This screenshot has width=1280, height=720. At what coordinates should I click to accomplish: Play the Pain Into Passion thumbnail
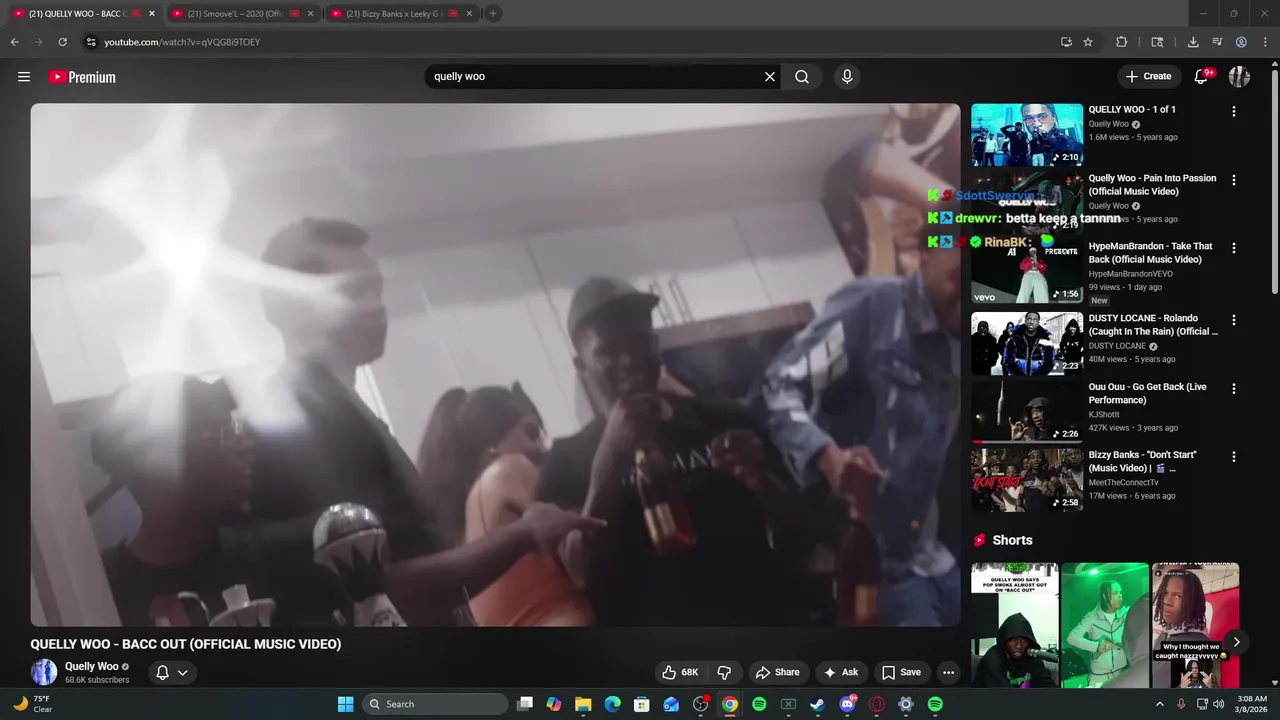(x=1027, y=203)
